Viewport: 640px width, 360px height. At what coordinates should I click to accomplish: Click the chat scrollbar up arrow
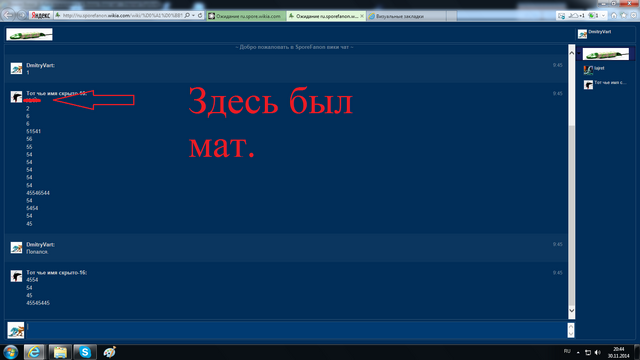[x=571, y=53]
